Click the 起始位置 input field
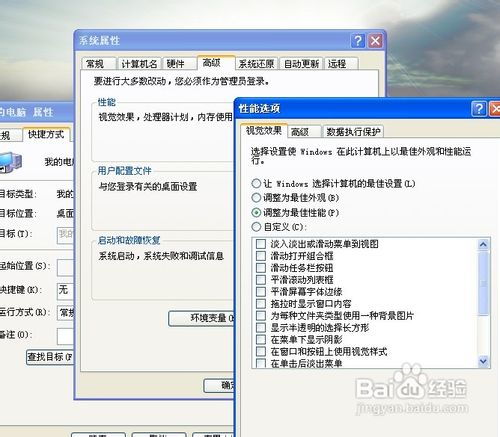 tap(65, 267)
